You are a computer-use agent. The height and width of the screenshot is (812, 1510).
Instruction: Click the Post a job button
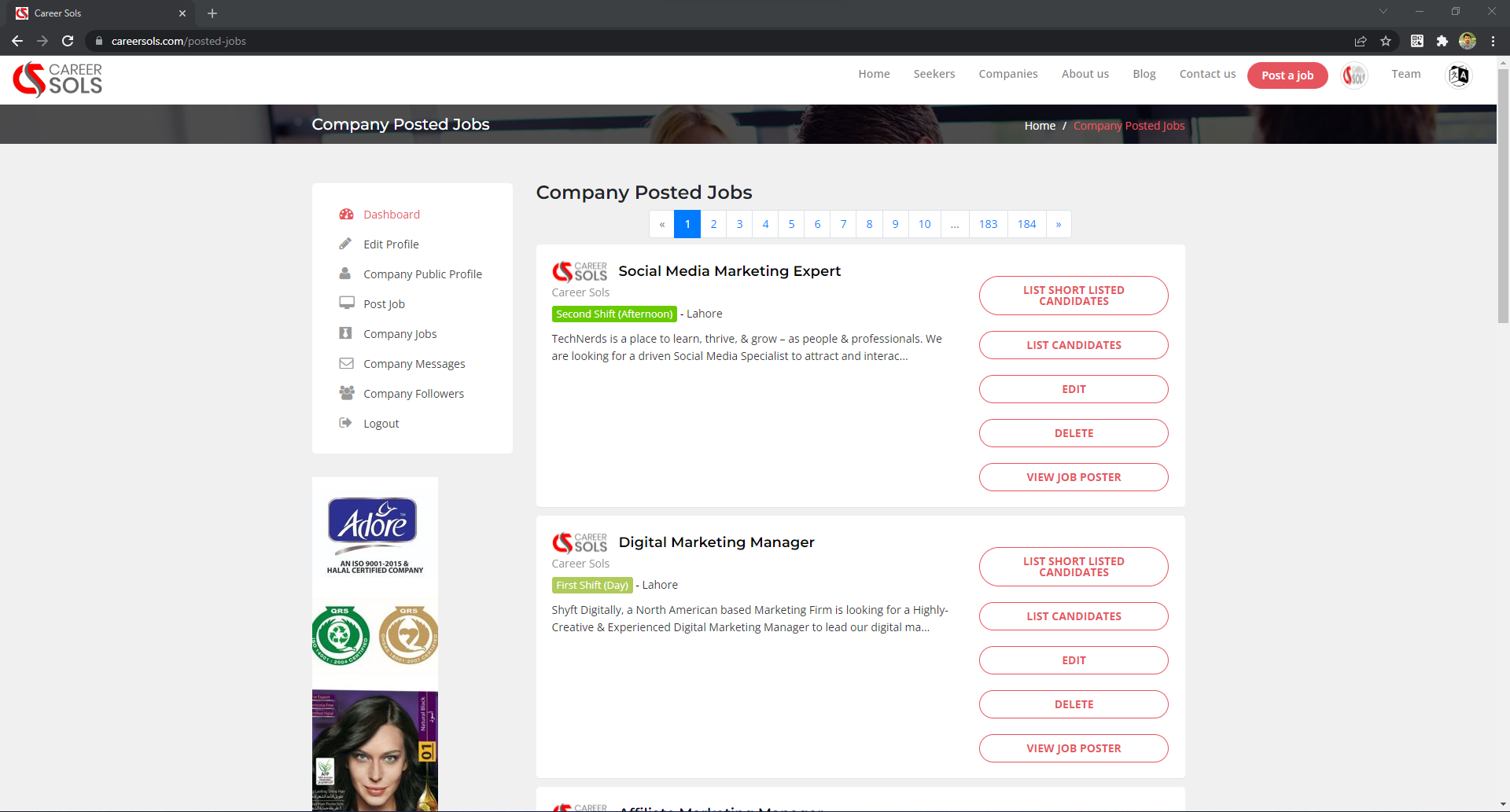[x=1287, y=75]
